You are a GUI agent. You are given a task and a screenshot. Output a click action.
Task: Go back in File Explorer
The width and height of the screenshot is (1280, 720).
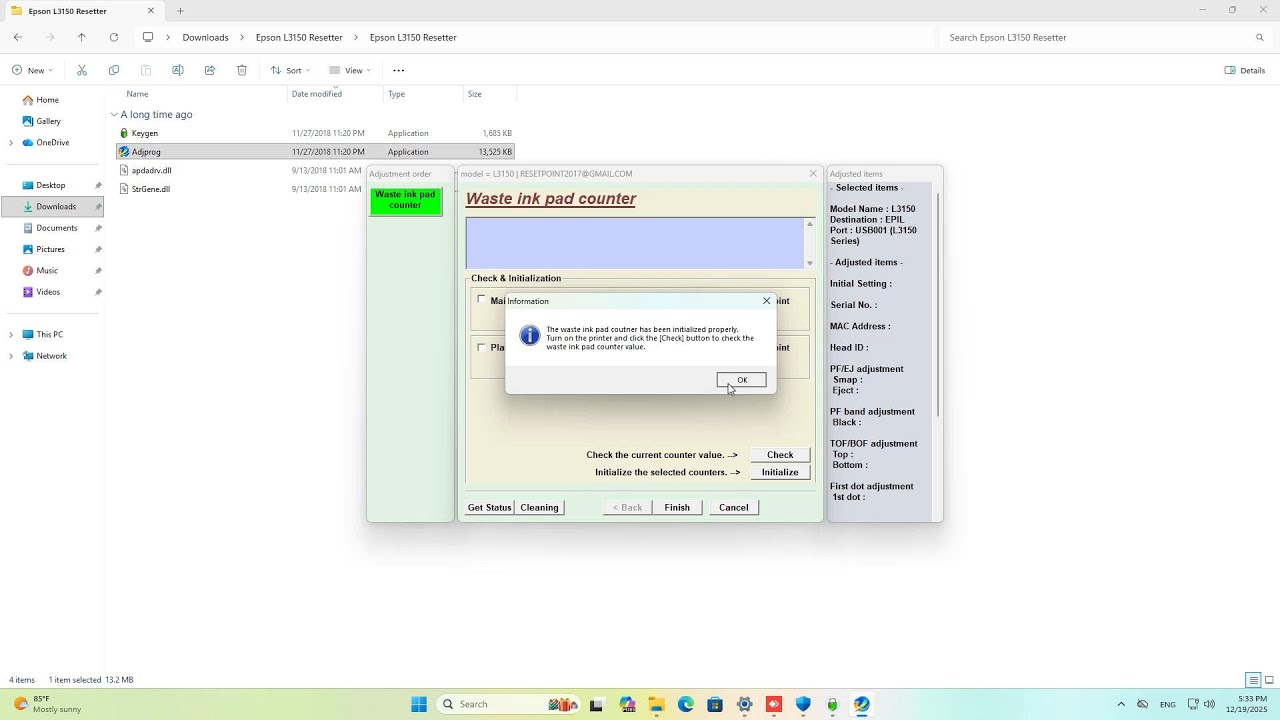18,37
